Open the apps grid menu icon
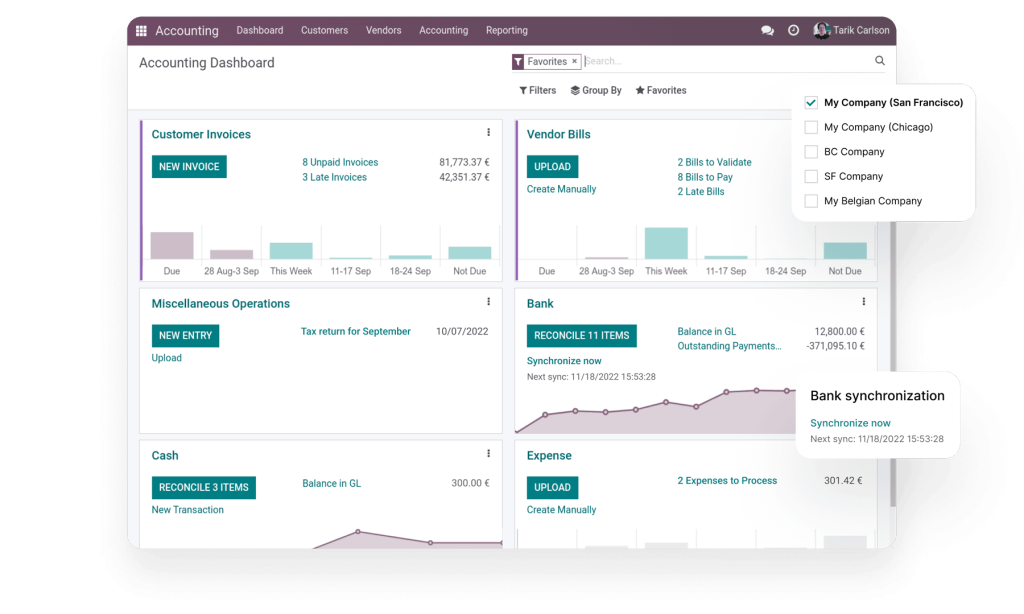Screen dimensions: 1024x614 click(x=141, y=31)
